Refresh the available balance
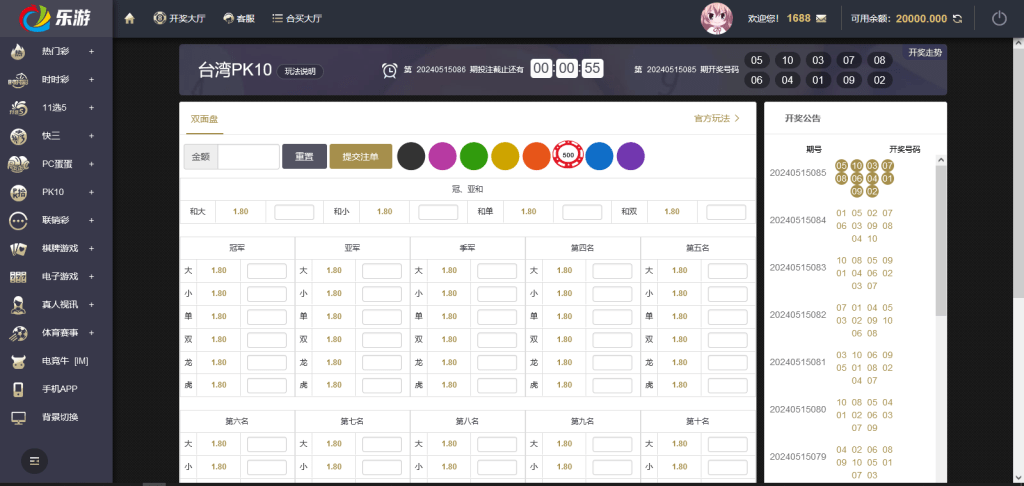Viewport: 1024px width, 486px height. pos(957,18)
